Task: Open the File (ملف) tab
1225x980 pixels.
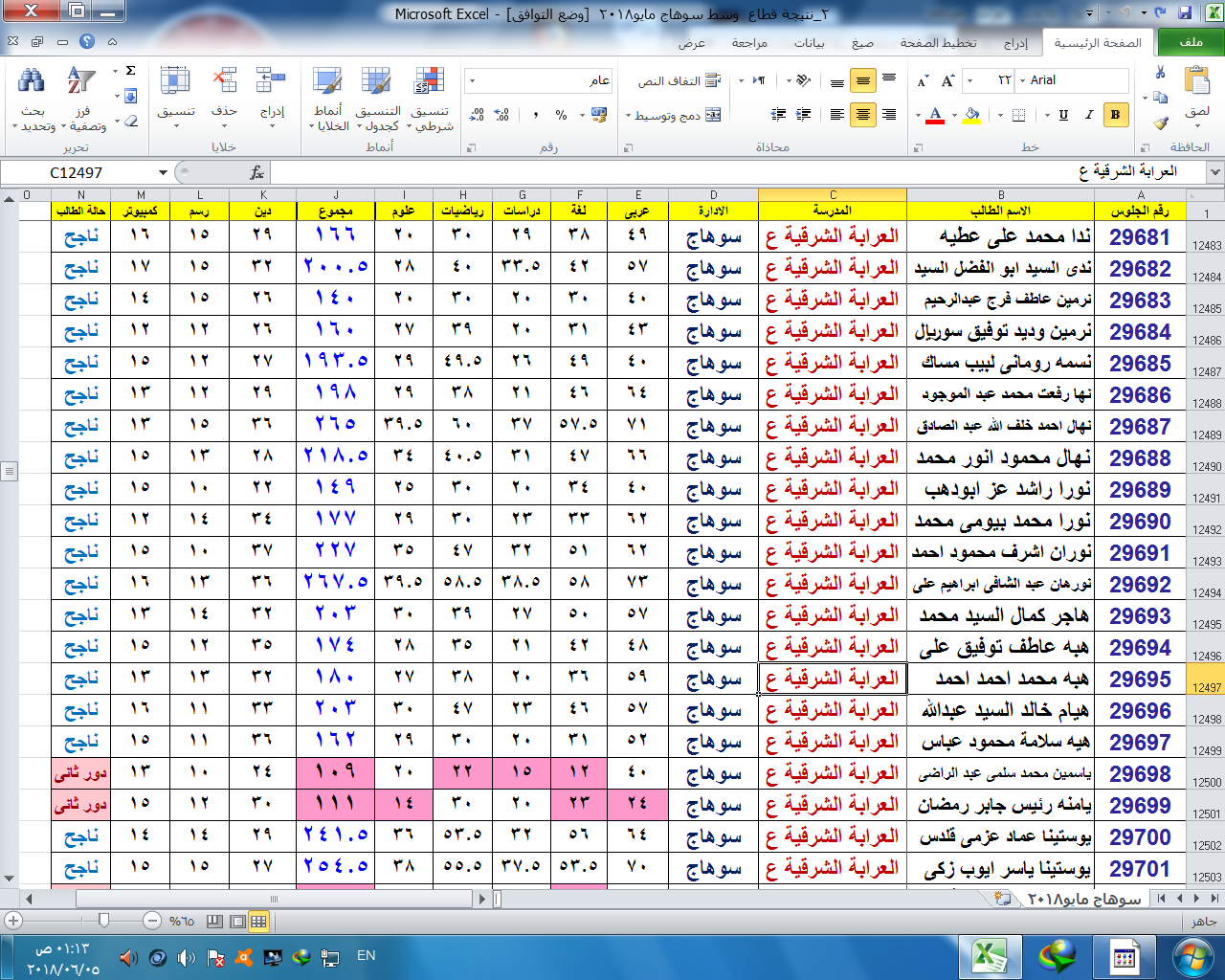Action: (1191, 42)
